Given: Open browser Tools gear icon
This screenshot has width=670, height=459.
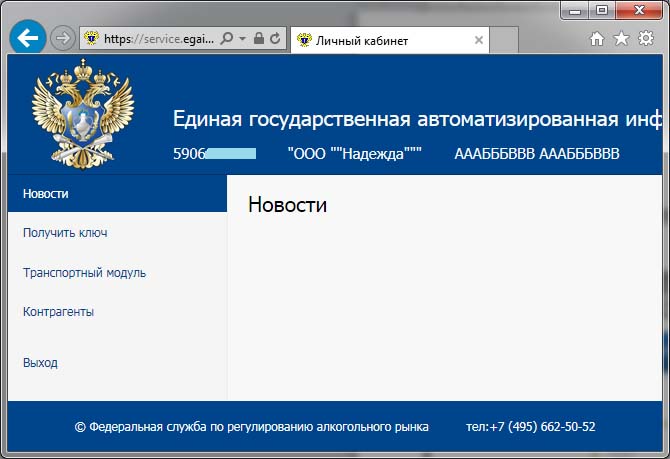Looking at the screenshot, I should pos(646,39).
